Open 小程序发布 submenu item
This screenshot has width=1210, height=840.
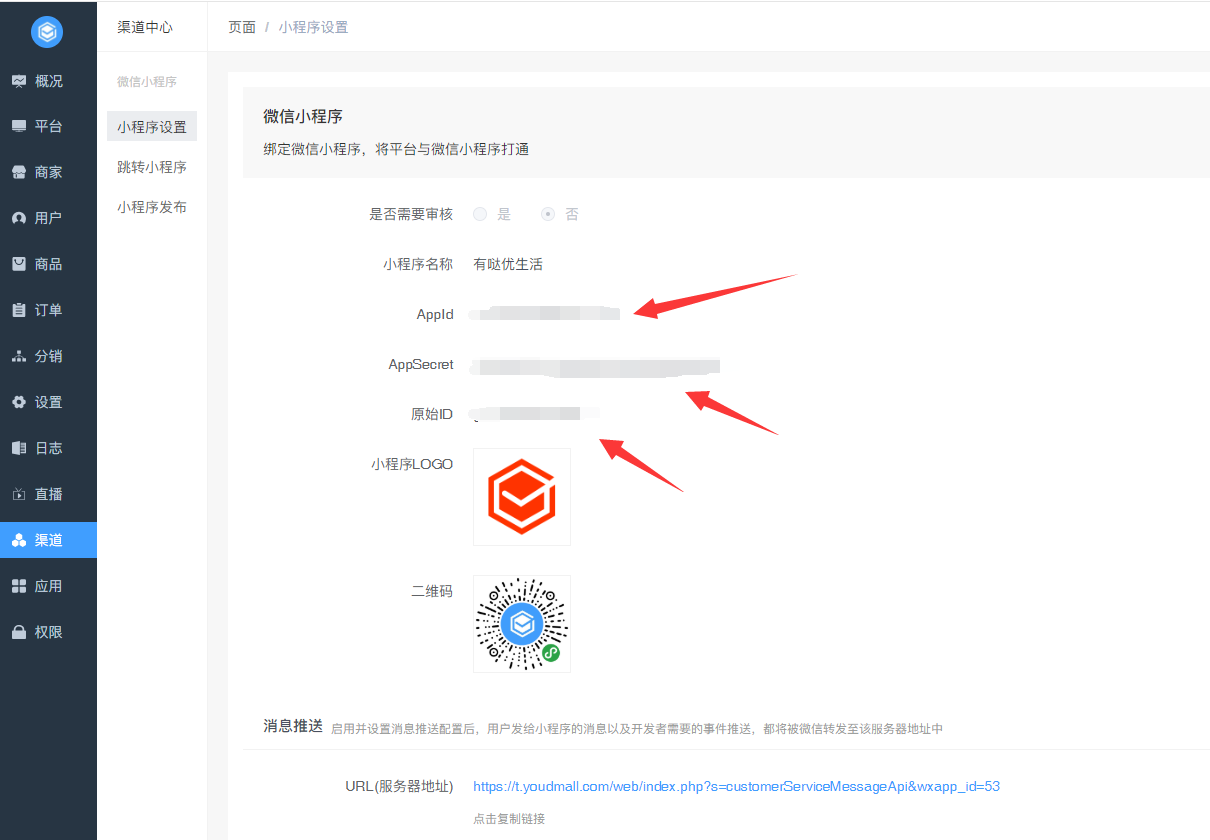point(152,207)
